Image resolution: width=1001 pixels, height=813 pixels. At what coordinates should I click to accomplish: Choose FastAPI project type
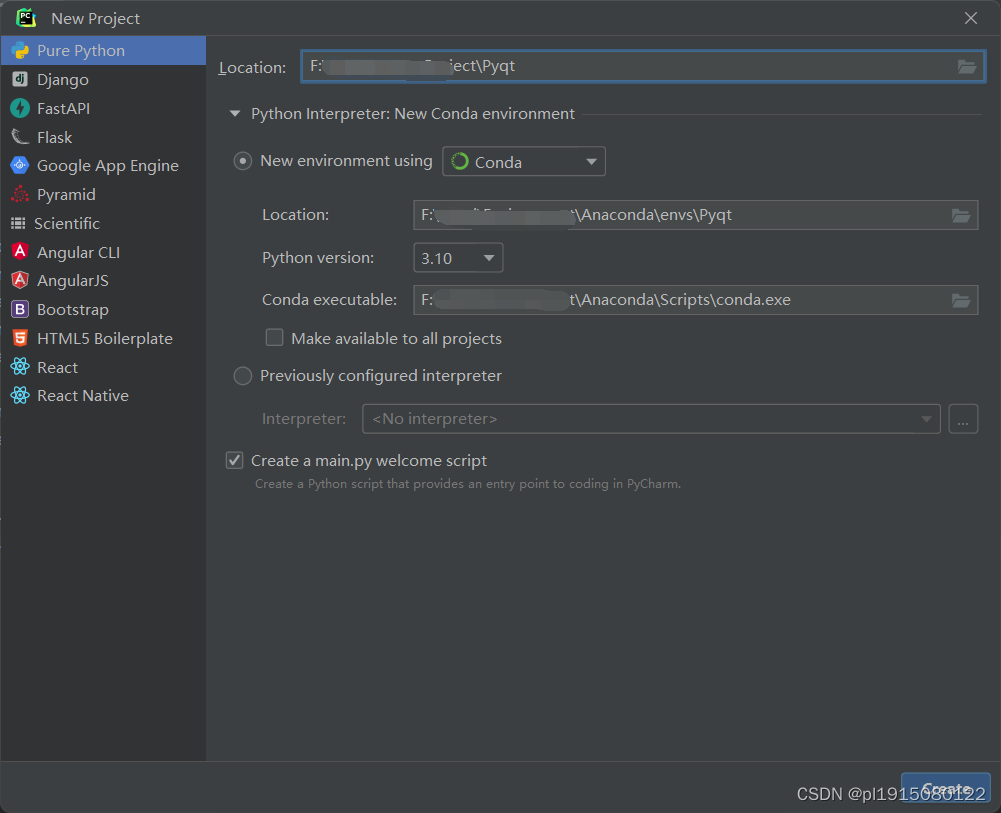103,108
